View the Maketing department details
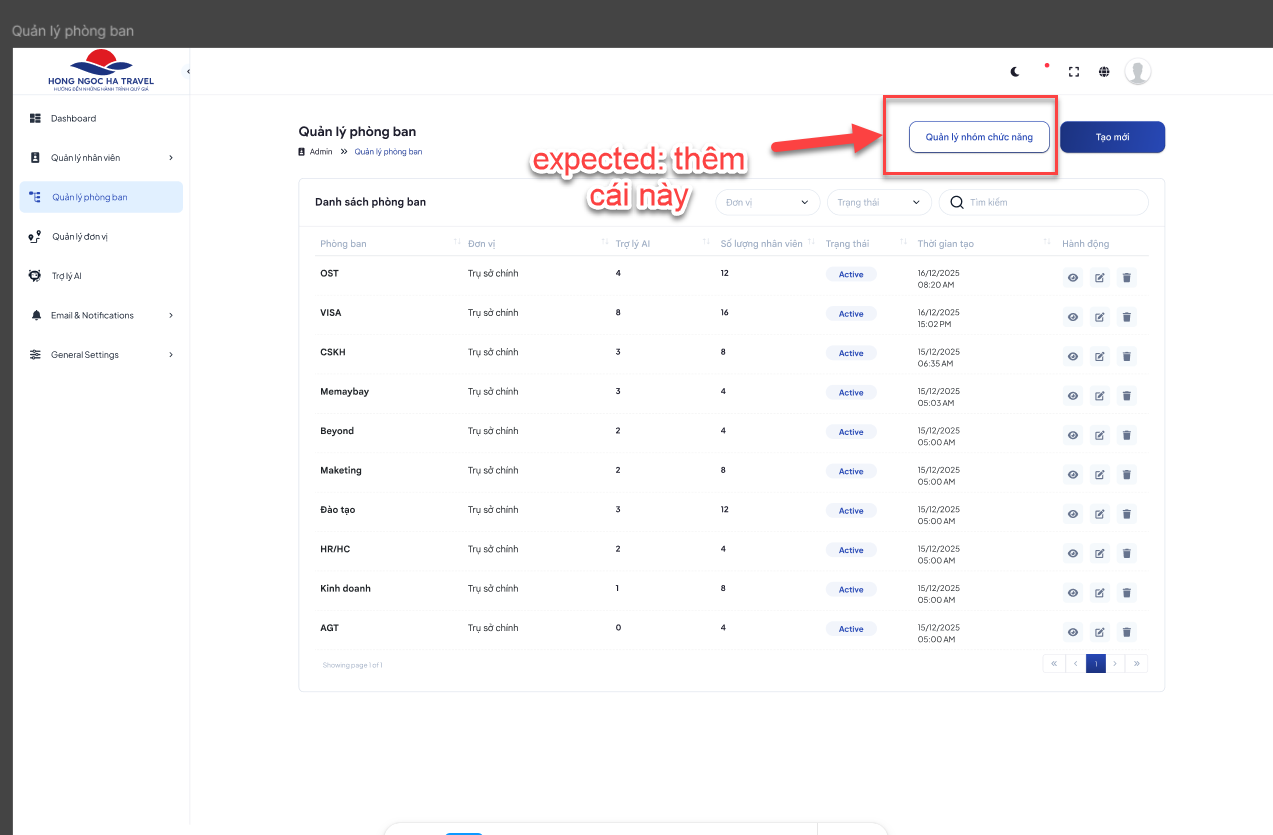 tap(1072, 475)
